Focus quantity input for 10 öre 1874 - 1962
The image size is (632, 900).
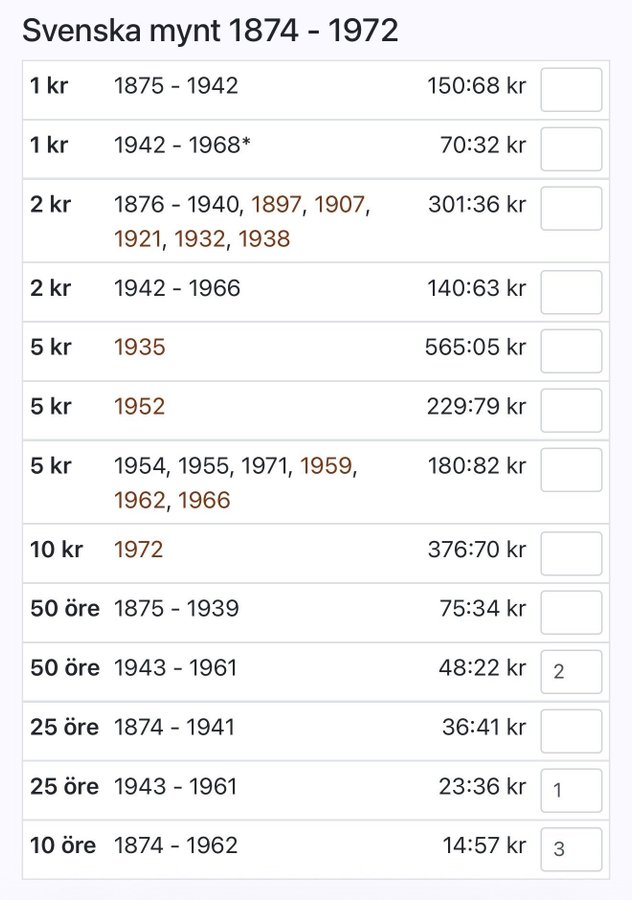(571, 849)
